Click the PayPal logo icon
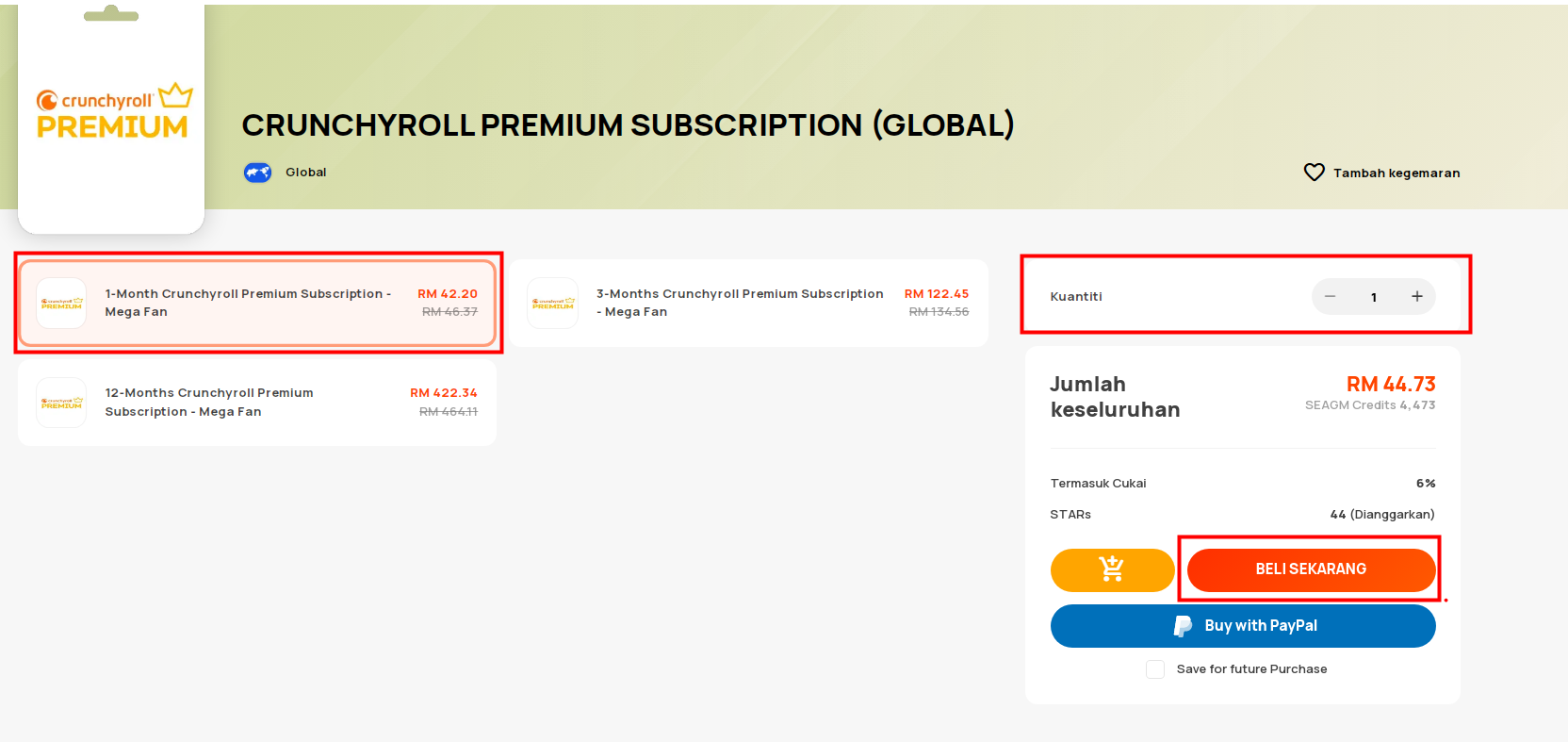 pyautogui.click(x=1183, y=626)
